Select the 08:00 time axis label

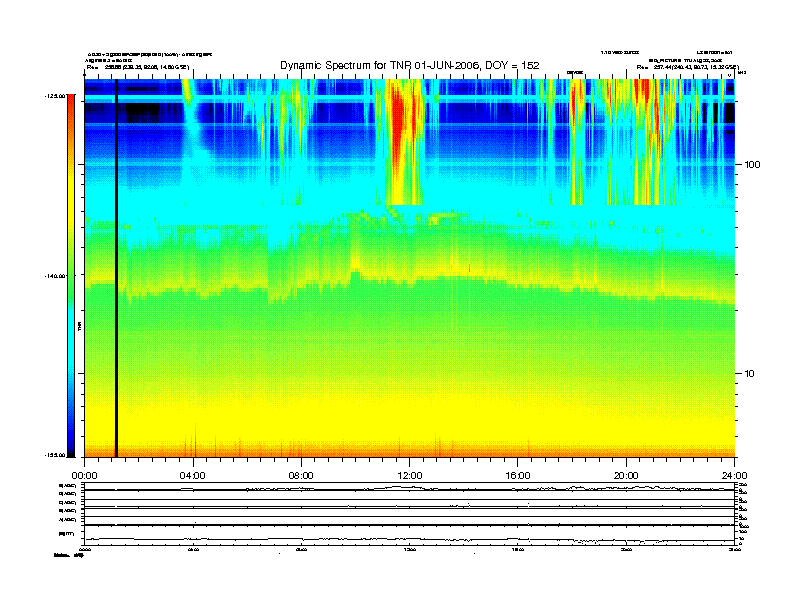click(301, 476)
